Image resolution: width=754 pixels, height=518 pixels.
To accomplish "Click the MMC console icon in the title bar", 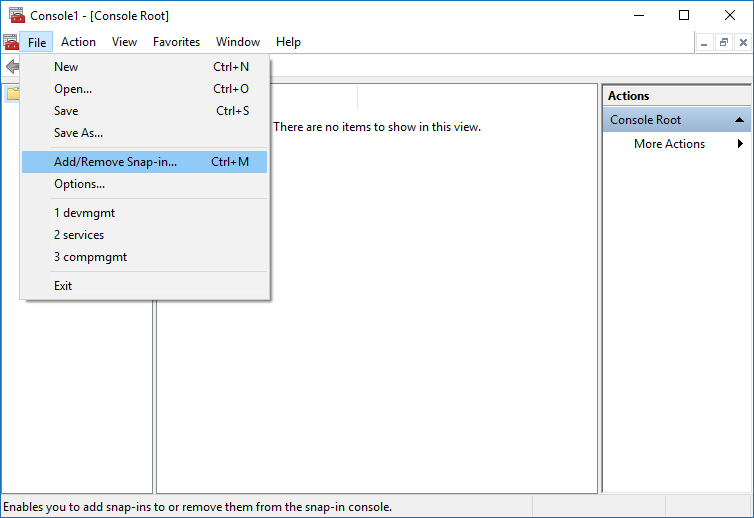I will (x=16, y=15).
